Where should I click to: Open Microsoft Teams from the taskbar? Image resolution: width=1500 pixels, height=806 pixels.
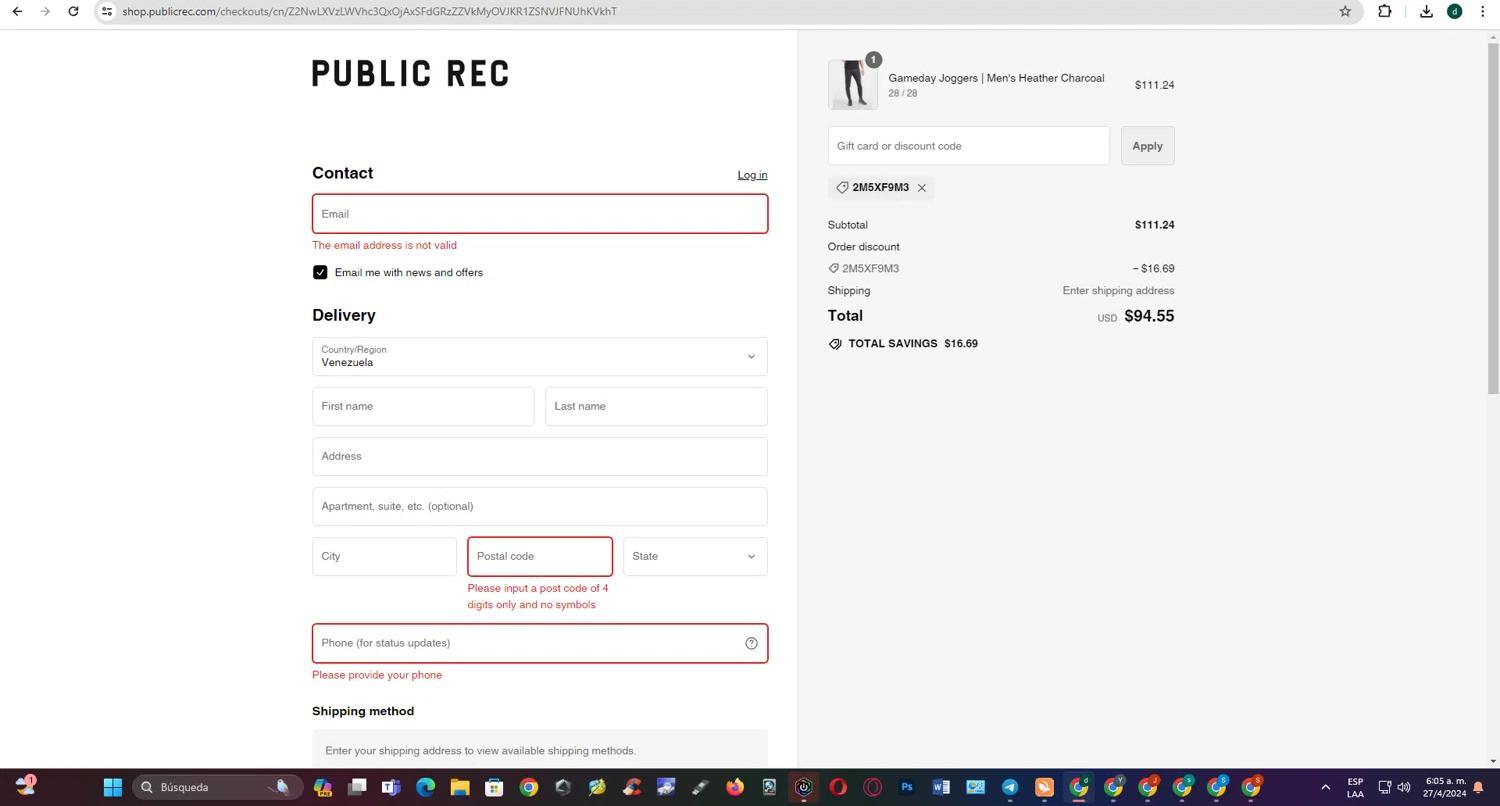[391, 787]
